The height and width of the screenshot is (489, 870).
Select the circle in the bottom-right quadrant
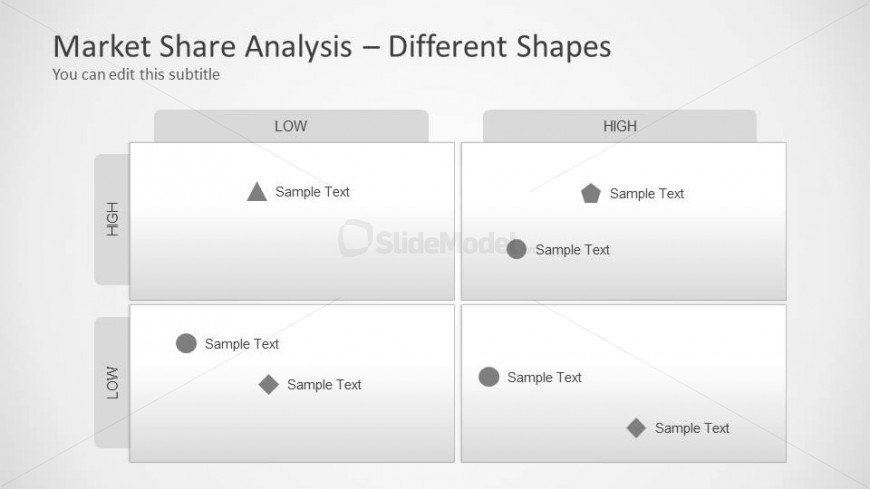[x=489, y=377]
